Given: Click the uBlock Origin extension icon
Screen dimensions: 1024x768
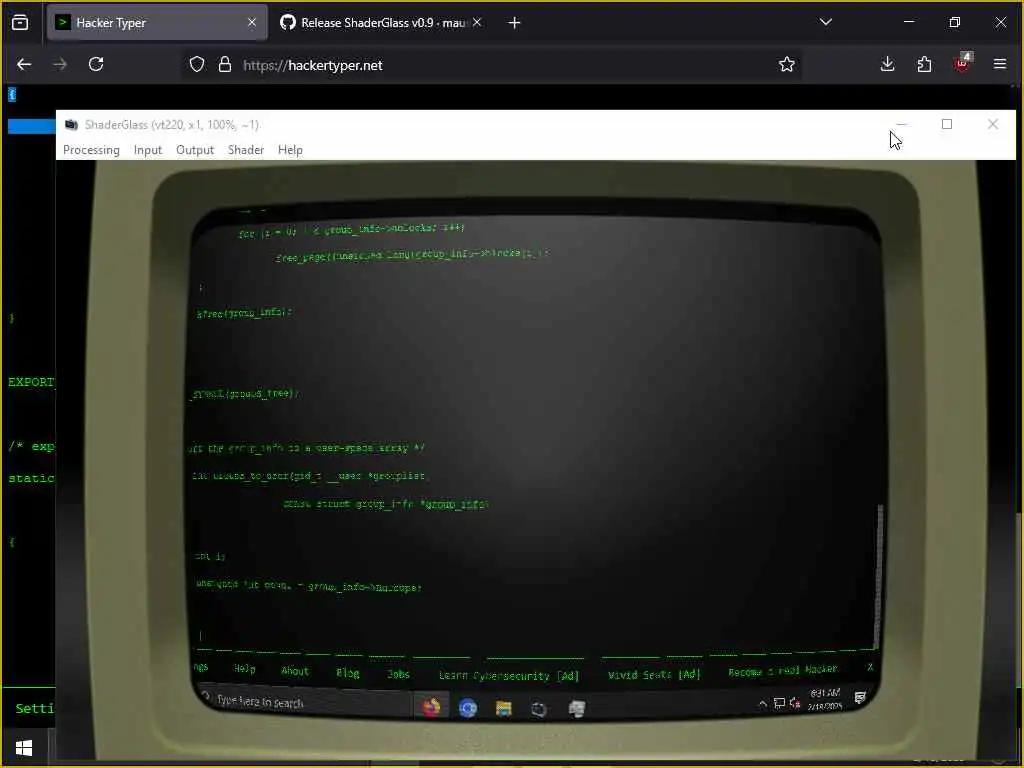Looking at the screenshot, I should [x=963, y=63].
